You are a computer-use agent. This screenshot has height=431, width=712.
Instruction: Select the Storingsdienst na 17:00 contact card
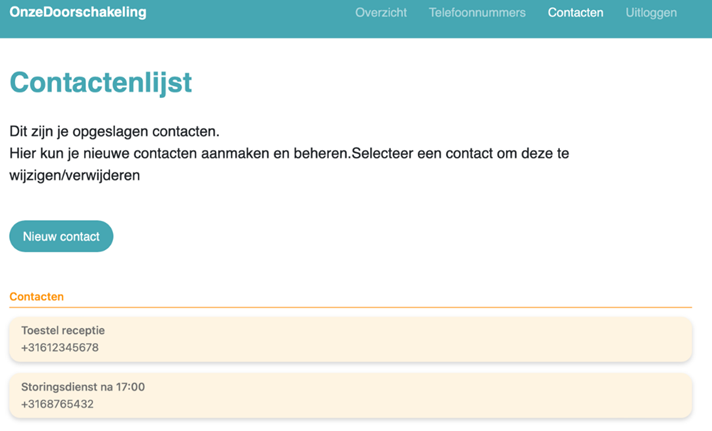350,396
